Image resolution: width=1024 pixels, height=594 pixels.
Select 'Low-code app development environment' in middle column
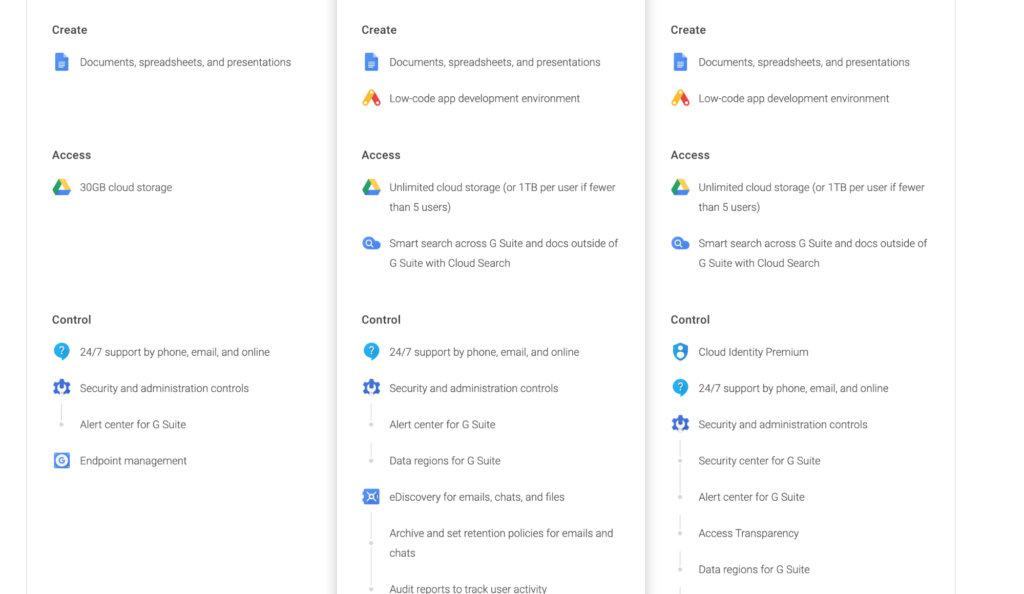(485, 99)
